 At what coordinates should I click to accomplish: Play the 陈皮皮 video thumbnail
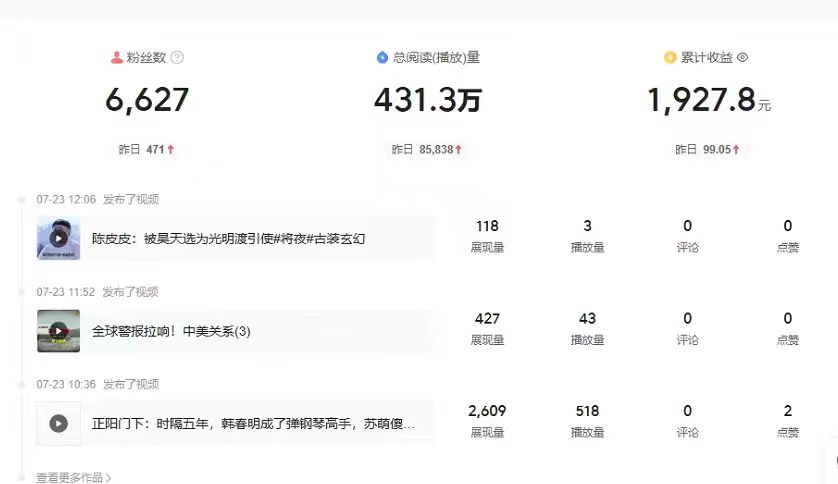pyautogui.click(x=58, y=238)
